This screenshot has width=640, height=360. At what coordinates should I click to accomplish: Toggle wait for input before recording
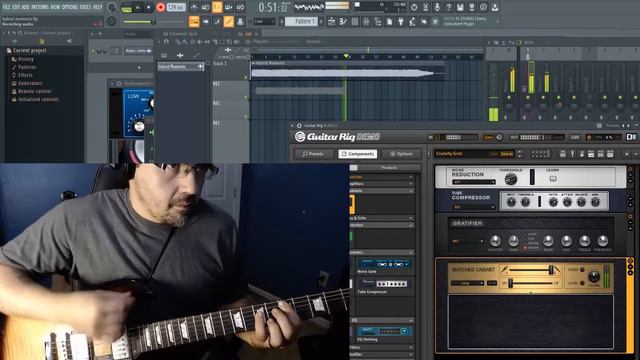coord(205,7)
